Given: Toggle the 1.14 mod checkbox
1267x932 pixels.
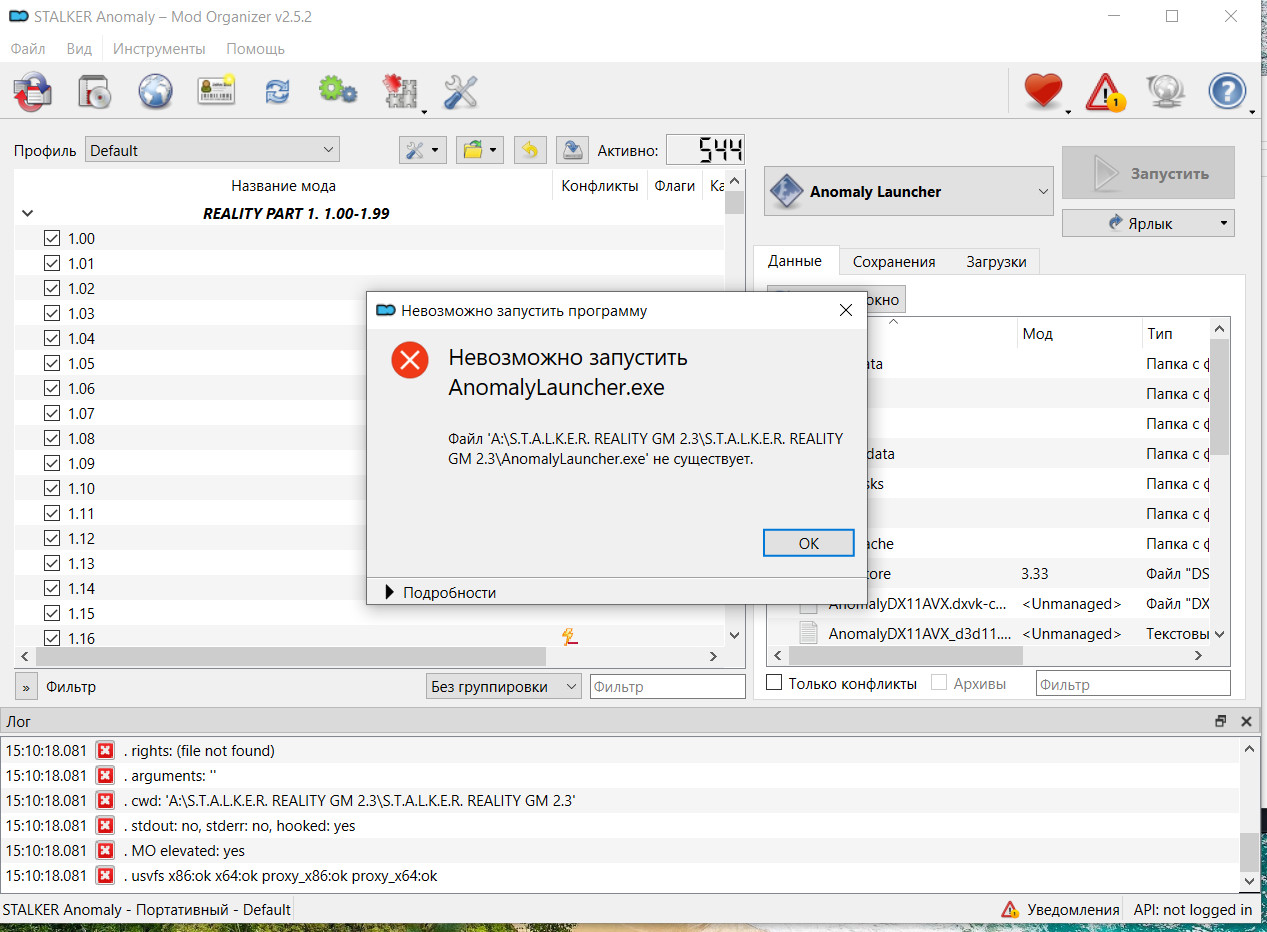Looking at the screenshot, I should pyautogui.click(x=52, y=588).
